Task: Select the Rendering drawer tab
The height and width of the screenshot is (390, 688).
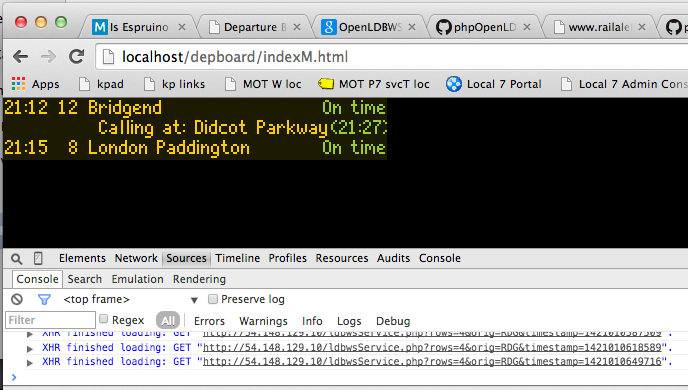Action: click(x=199, y=279)
